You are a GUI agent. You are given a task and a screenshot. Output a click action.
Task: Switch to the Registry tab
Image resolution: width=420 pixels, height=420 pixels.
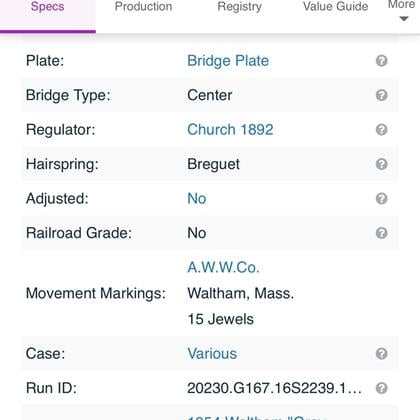click(239, 7)
